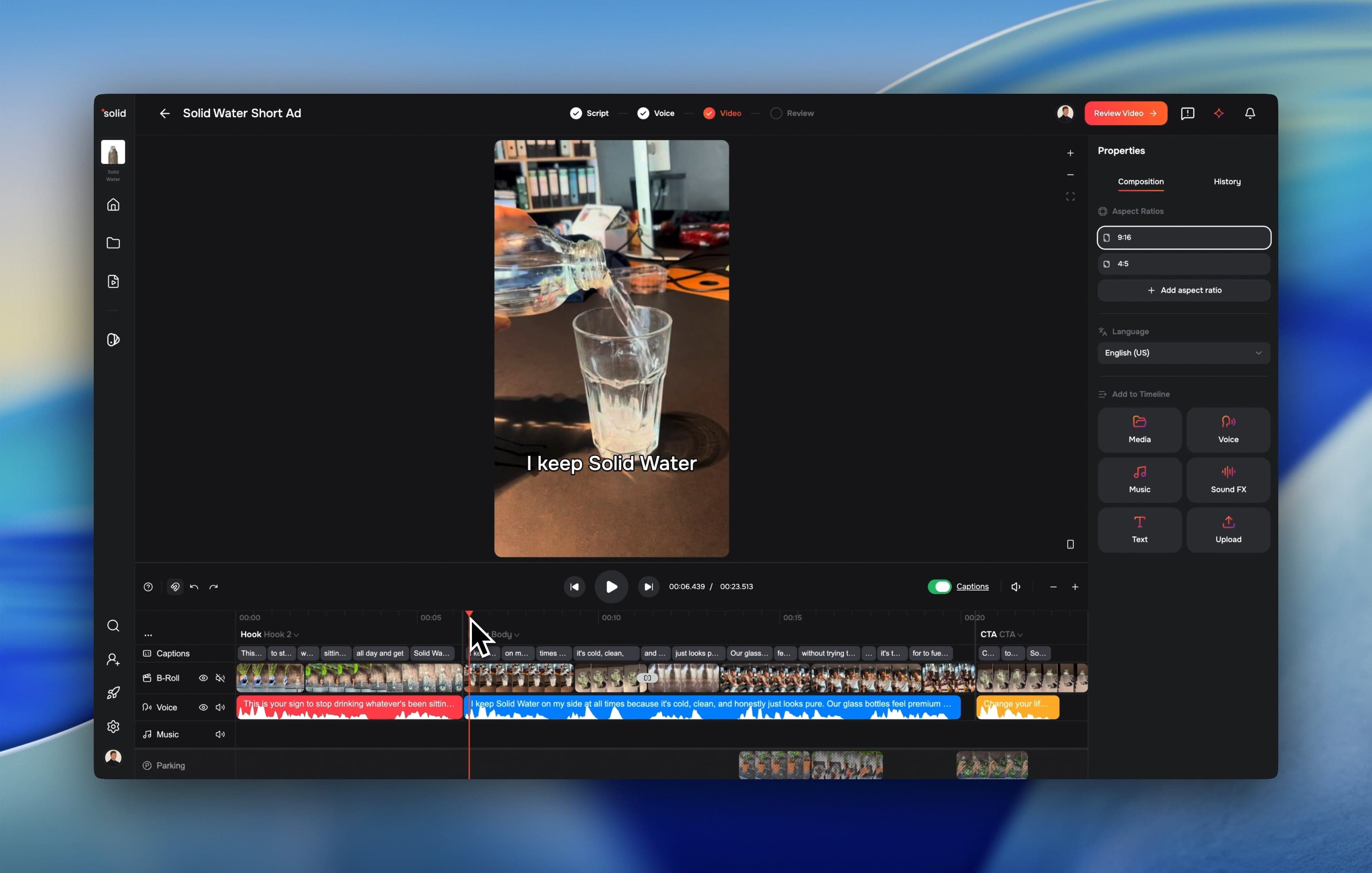Skip to next clip
Image resolution: width=1372 pixels, height=873 pixels.
[x=648, y=587]
